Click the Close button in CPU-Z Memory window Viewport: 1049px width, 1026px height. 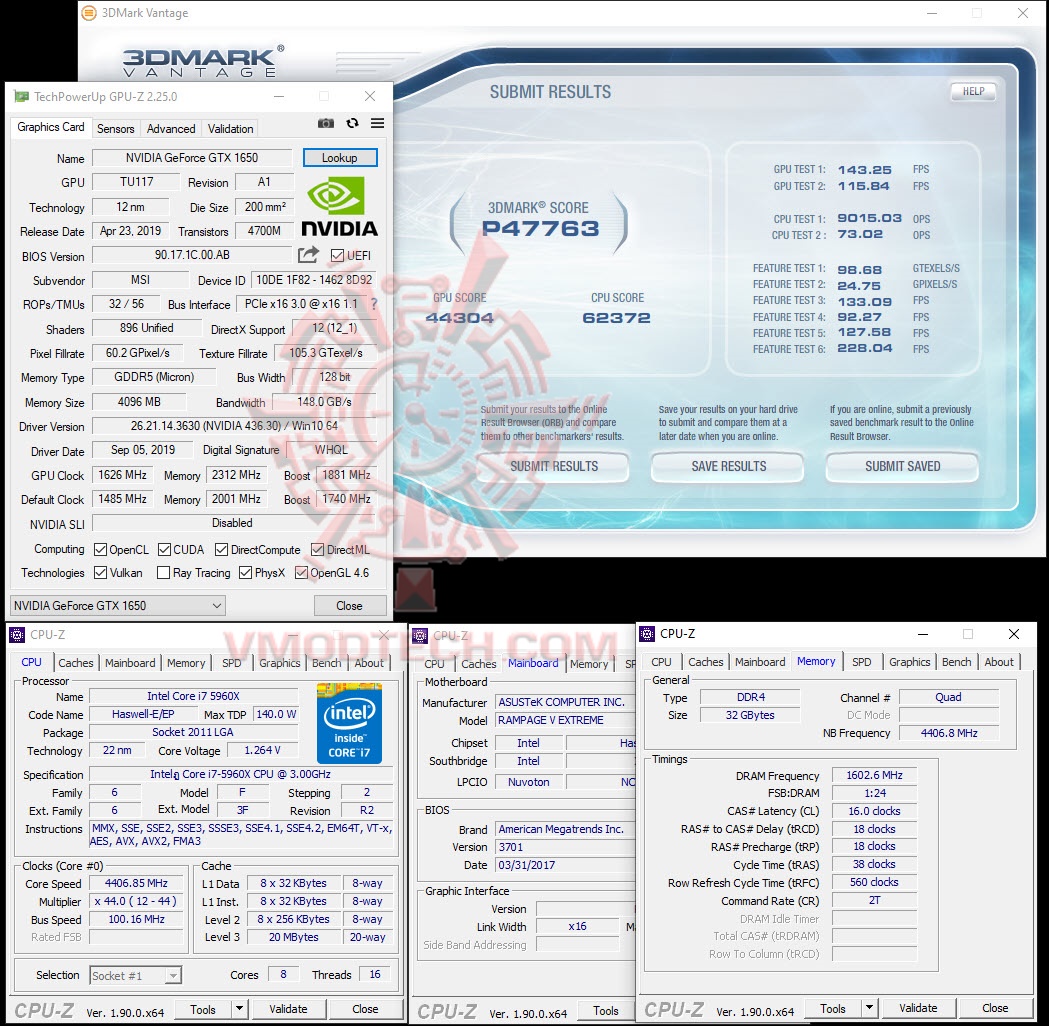pos(995,1008)
